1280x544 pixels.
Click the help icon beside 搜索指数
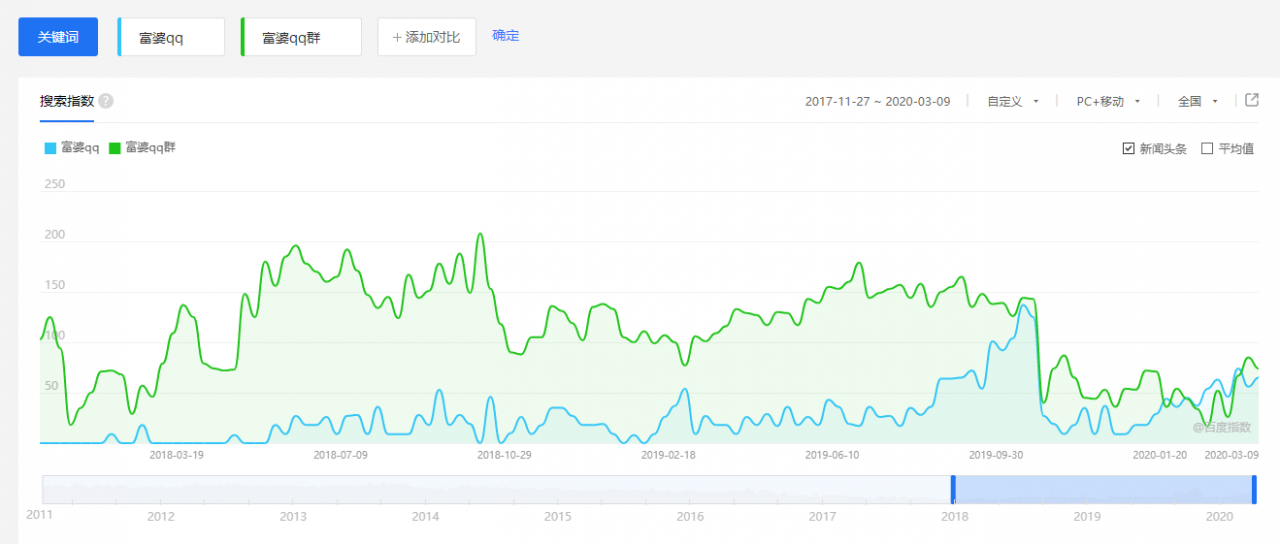(x=106, y=101)
